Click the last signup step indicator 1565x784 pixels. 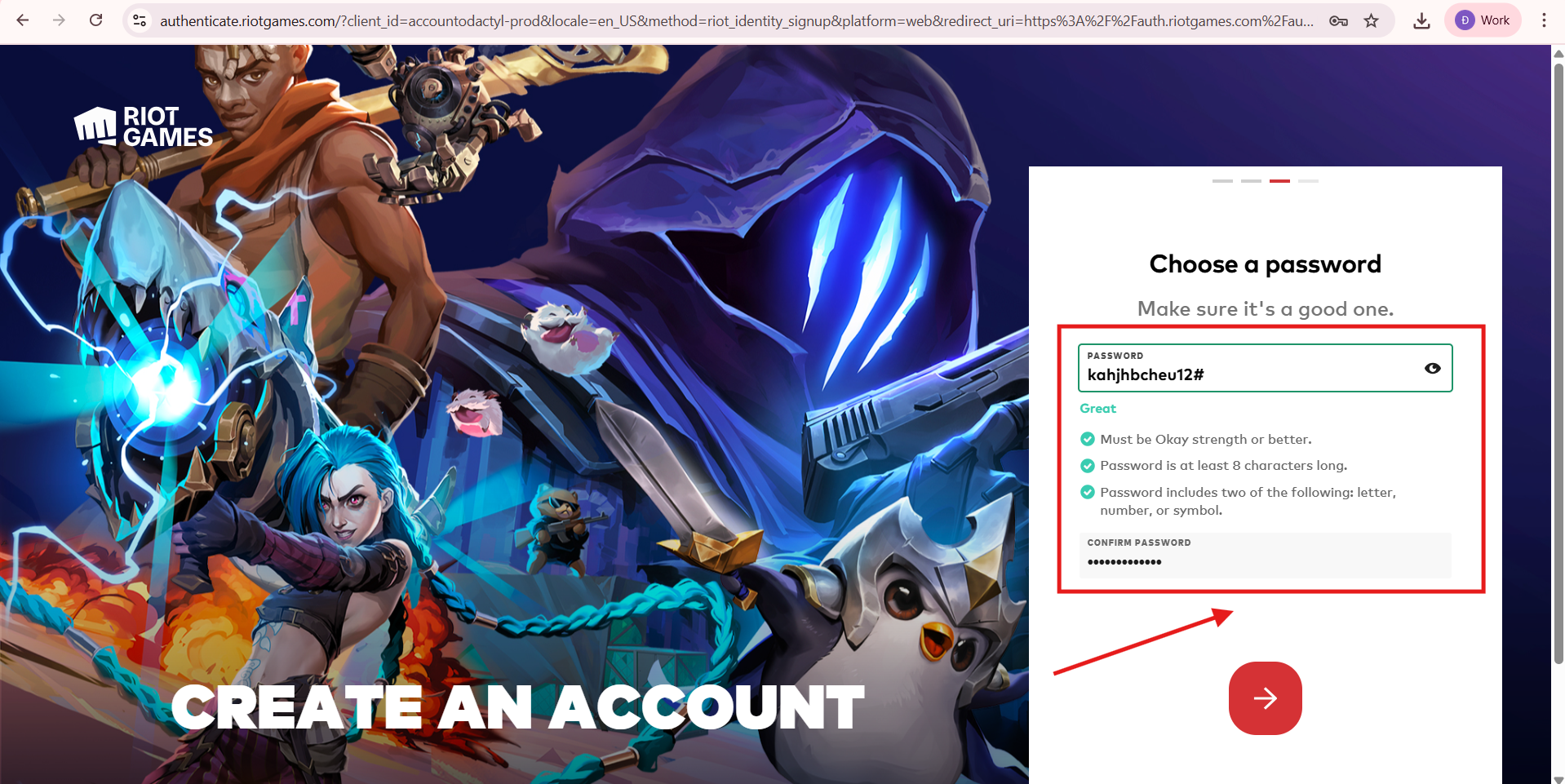[1308, 181]
